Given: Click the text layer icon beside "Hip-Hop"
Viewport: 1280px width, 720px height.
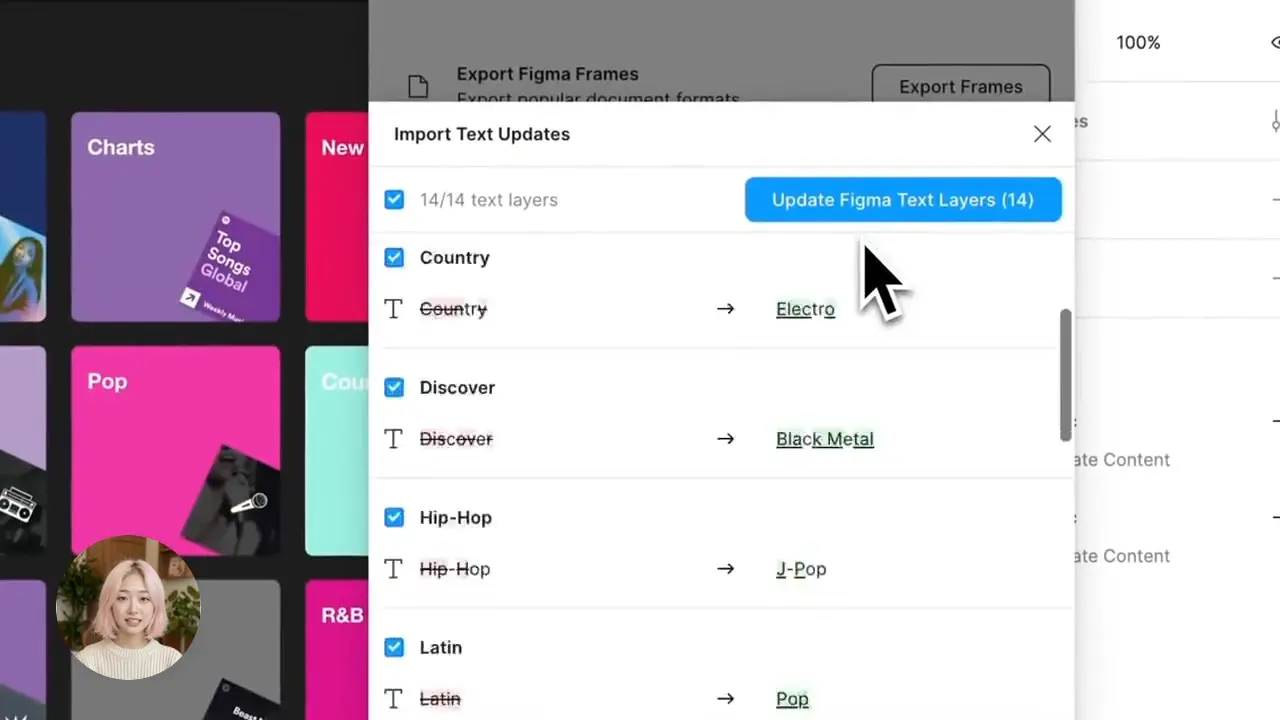Looking at the screenshot, I should click(x=392, y=569).
